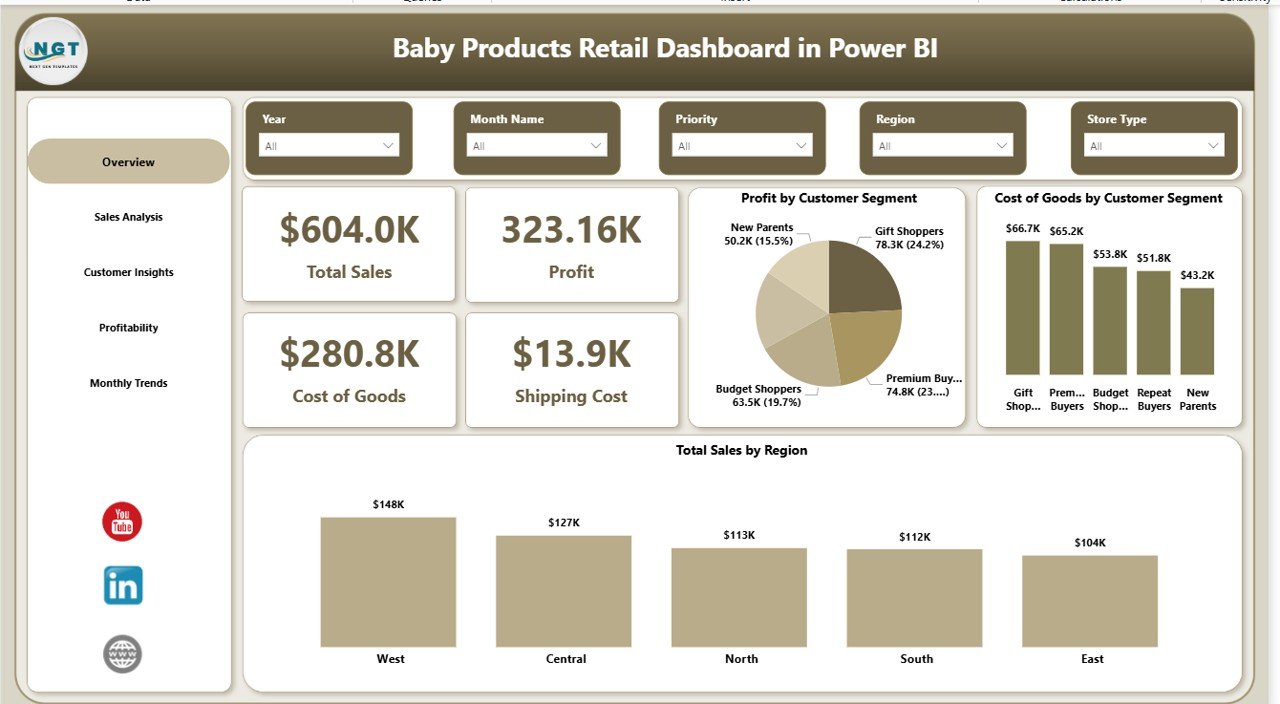Select the Overview navigation button

[x=128, y=161]
